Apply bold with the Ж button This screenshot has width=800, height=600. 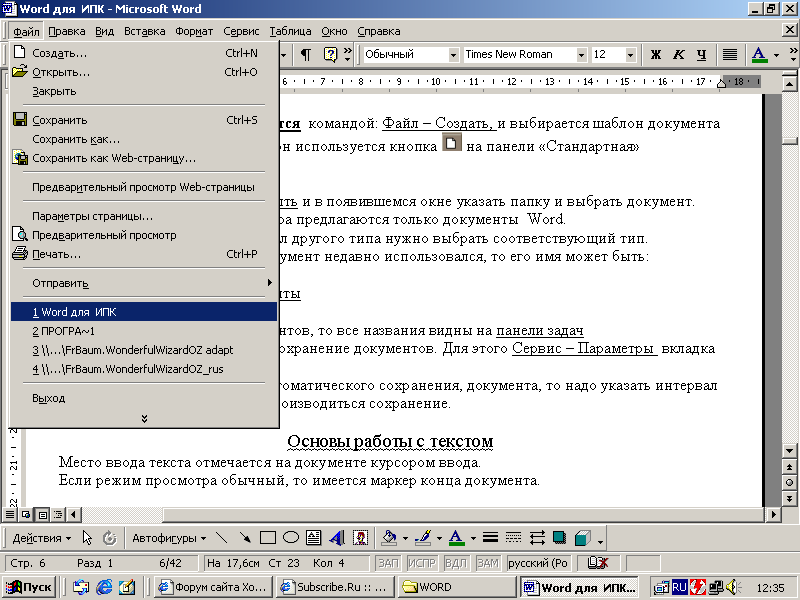656,54
